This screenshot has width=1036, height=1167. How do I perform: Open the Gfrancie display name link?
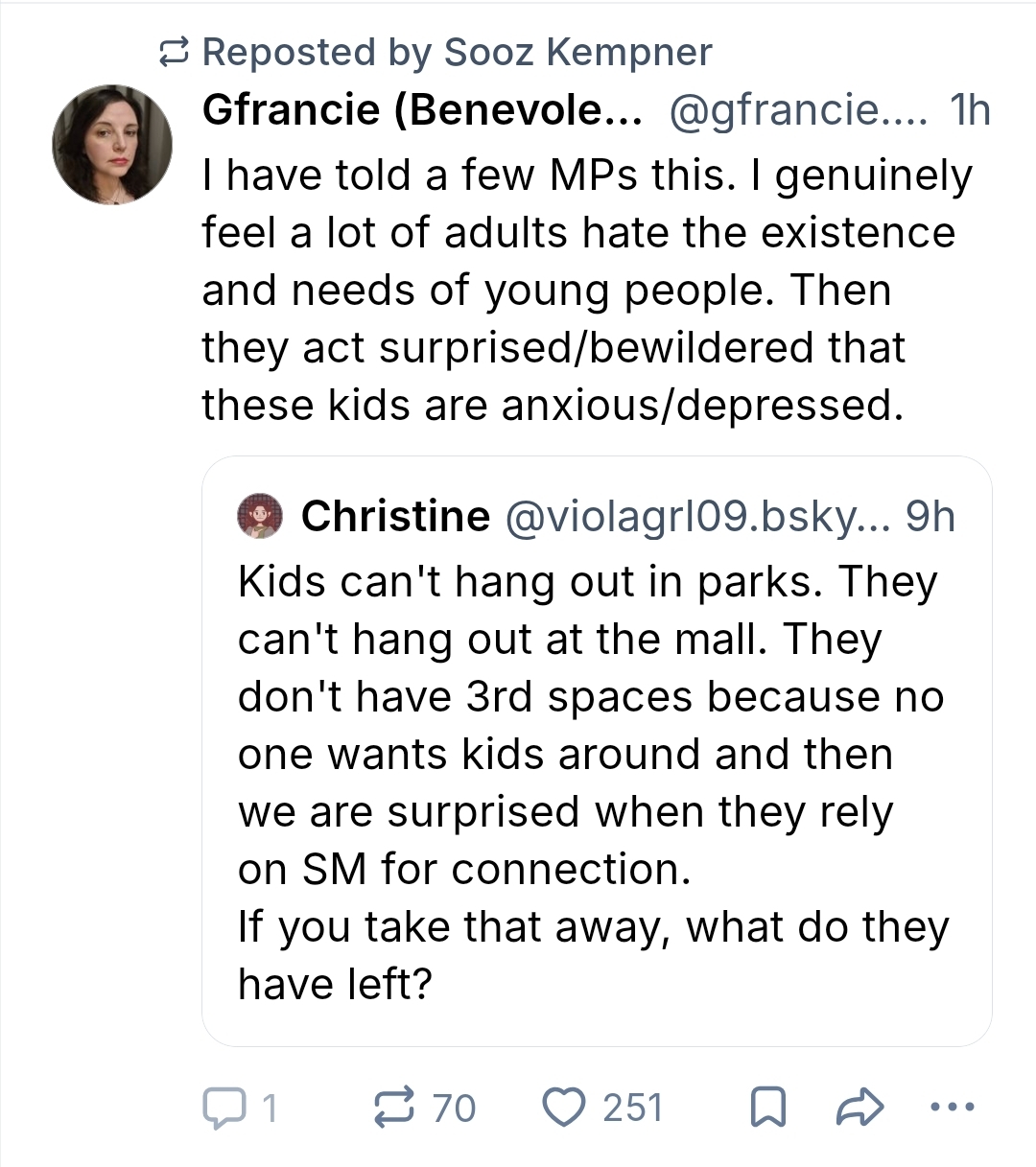(422, 111)
